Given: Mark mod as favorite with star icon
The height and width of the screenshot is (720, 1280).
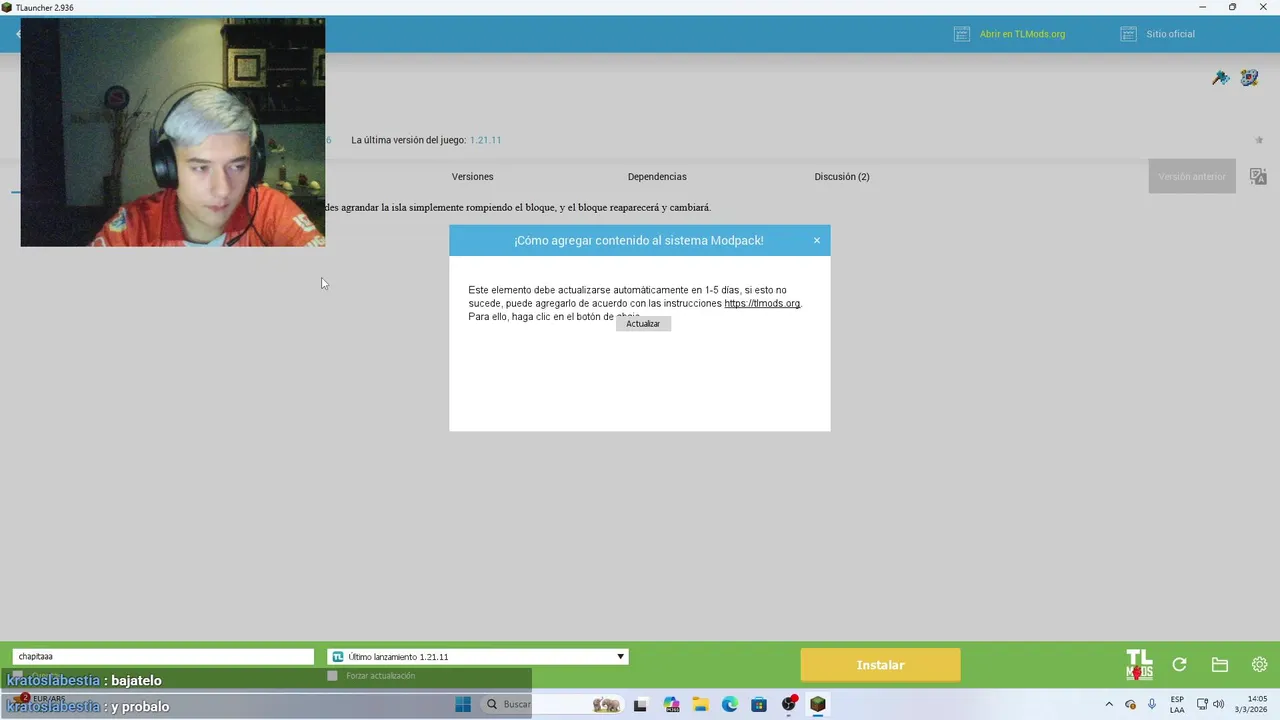Looking at the screenshot, I should pos(1259,140).
